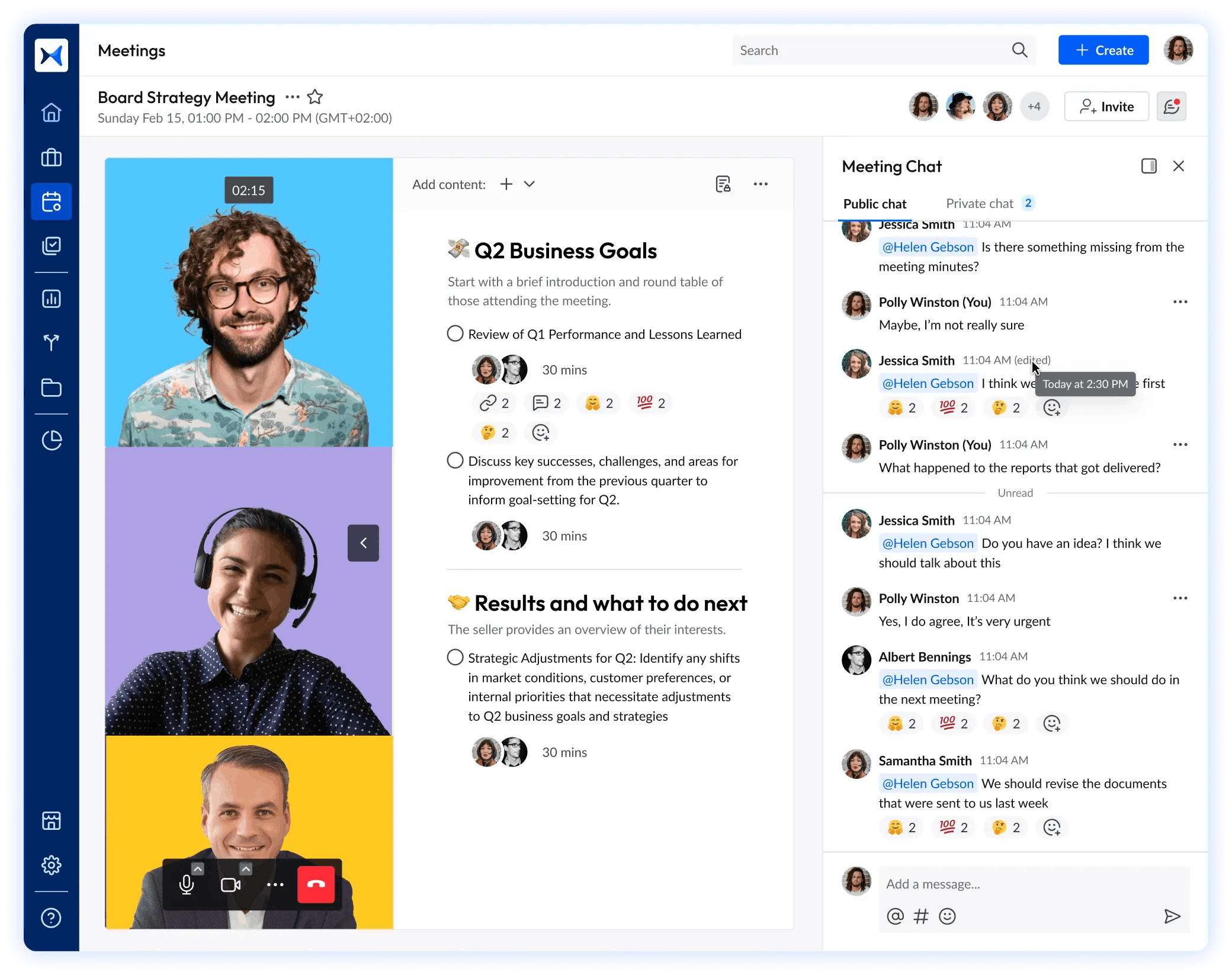Open the Home icon in sidebar
The image size is (1232, 975).
pyautogui.click(x=52, y=112)
